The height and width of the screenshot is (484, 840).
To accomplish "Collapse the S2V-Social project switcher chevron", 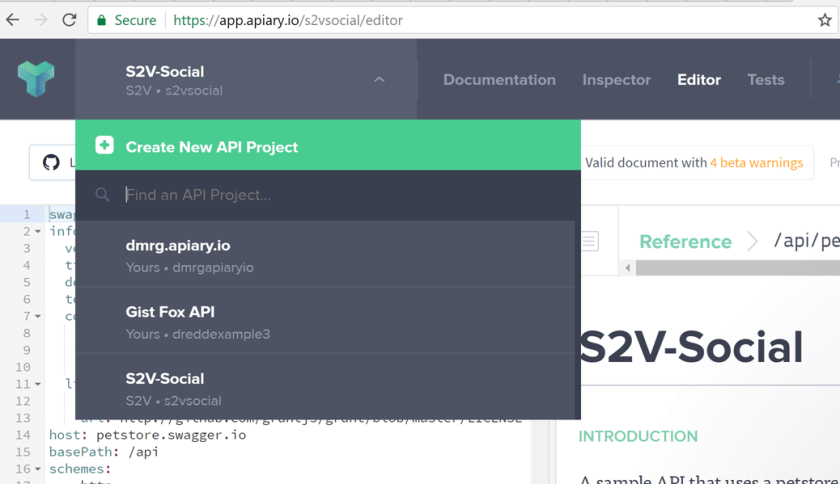I will (x=379, y=80).
